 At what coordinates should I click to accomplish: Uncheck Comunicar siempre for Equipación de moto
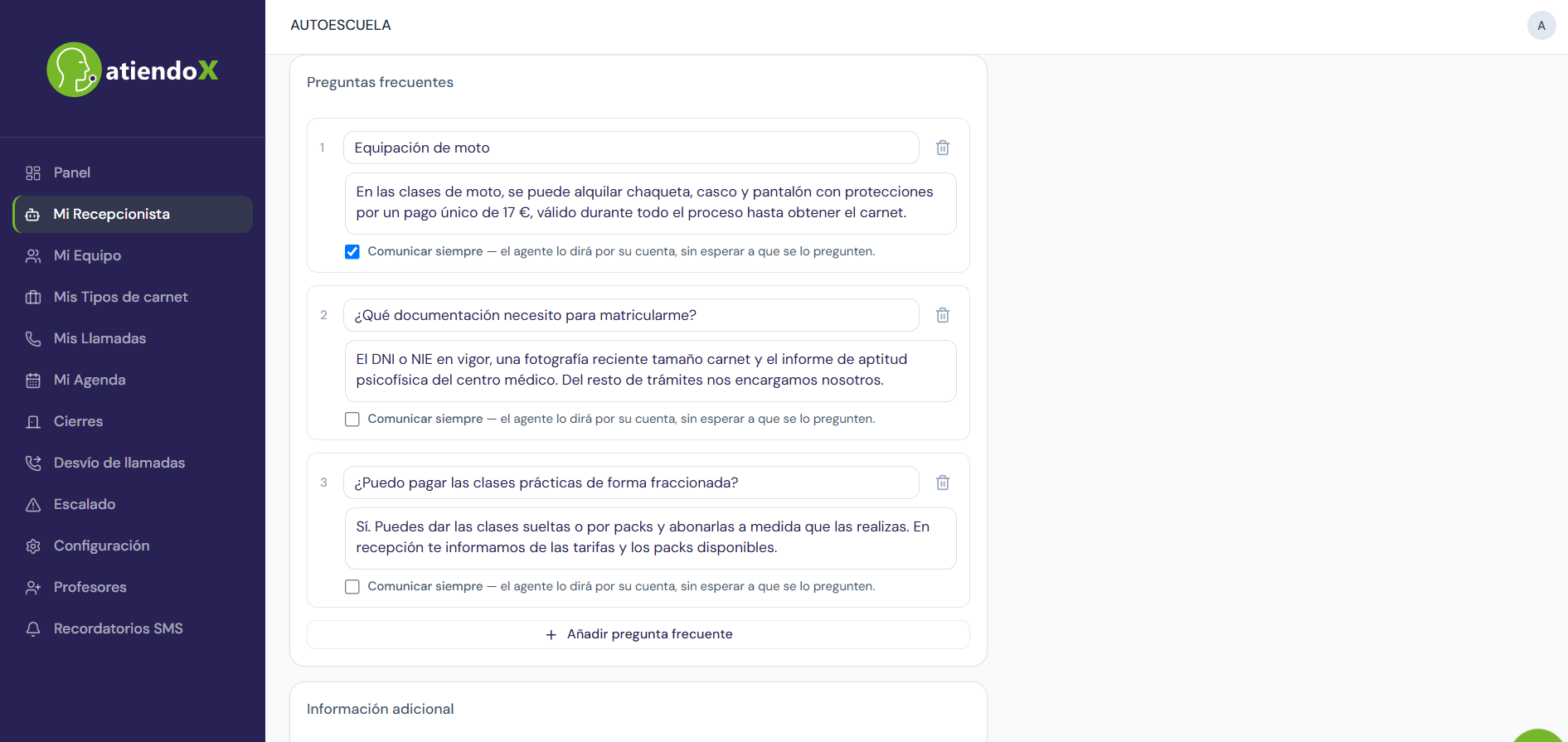pos(352,251)
